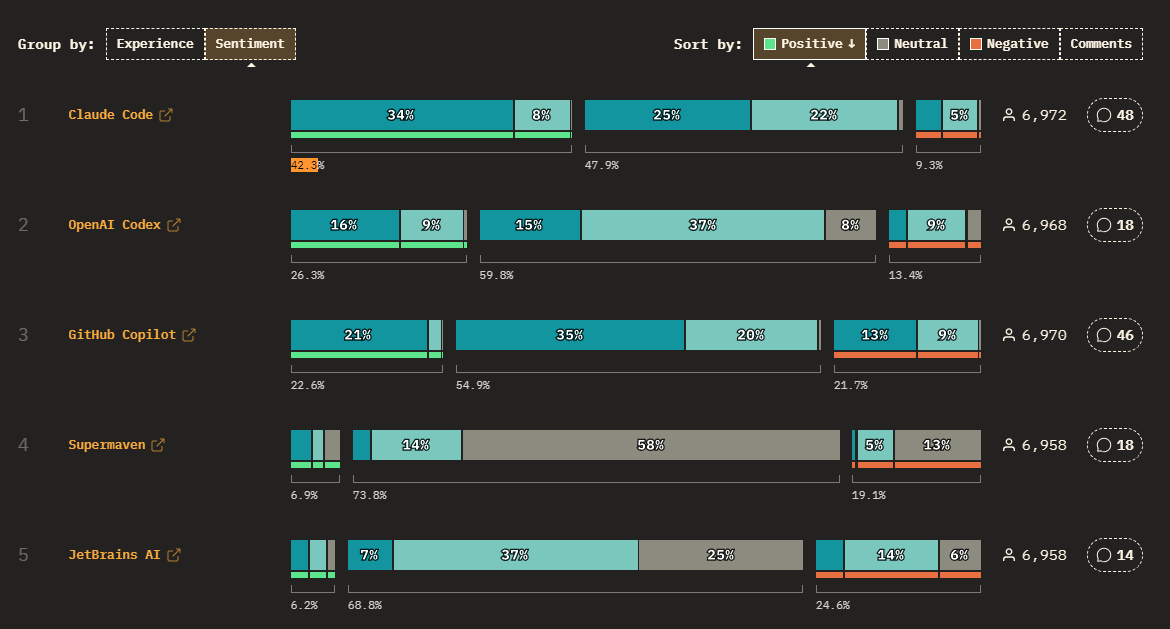
Task: Group results by Sentiment
Action: coord(250,44)
